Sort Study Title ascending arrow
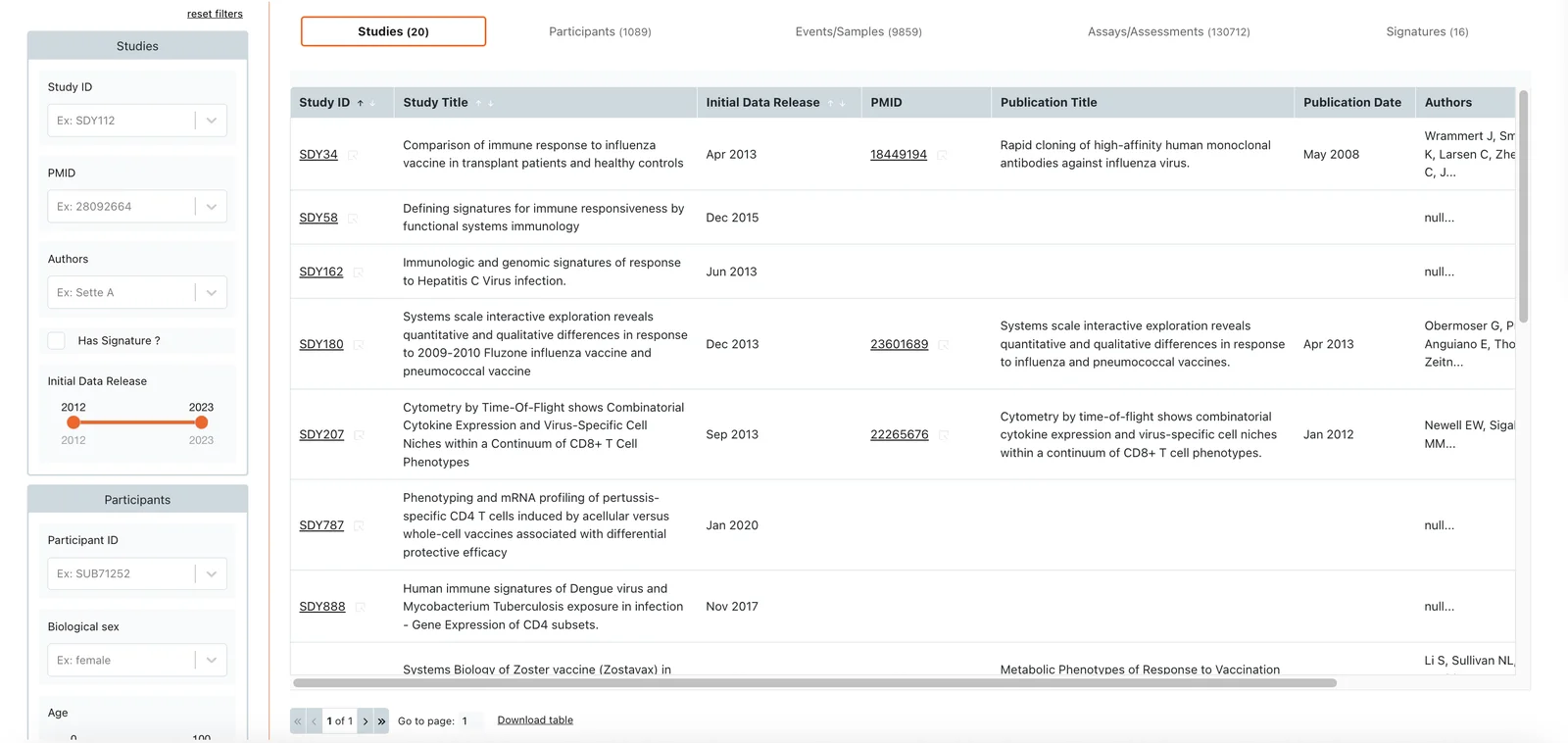The height and width of the screenshot is (743, 1568). point(478,103)
